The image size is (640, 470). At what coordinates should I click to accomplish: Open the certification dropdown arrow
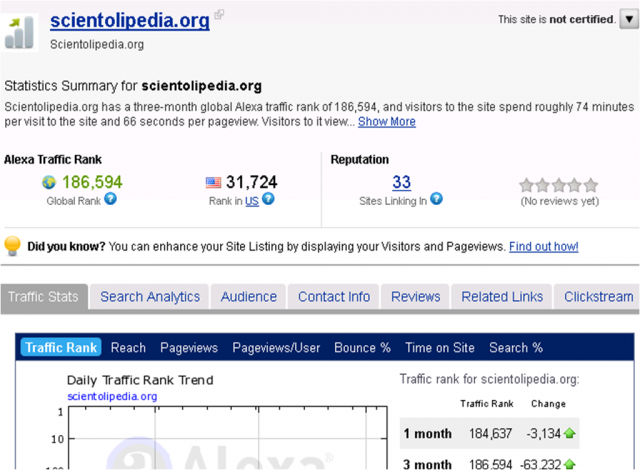627,19
